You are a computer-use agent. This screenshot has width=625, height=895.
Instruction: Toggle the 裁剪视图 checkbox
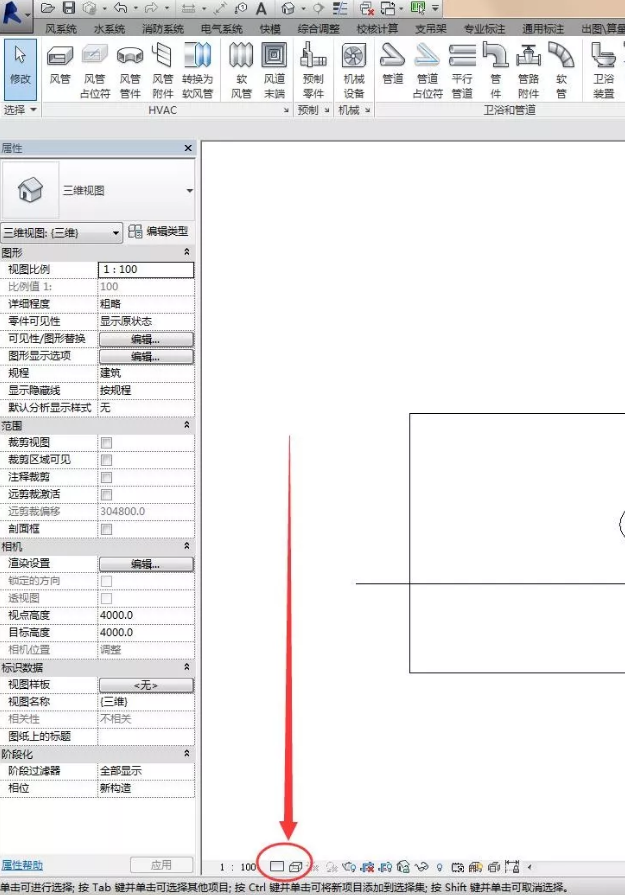106,442
